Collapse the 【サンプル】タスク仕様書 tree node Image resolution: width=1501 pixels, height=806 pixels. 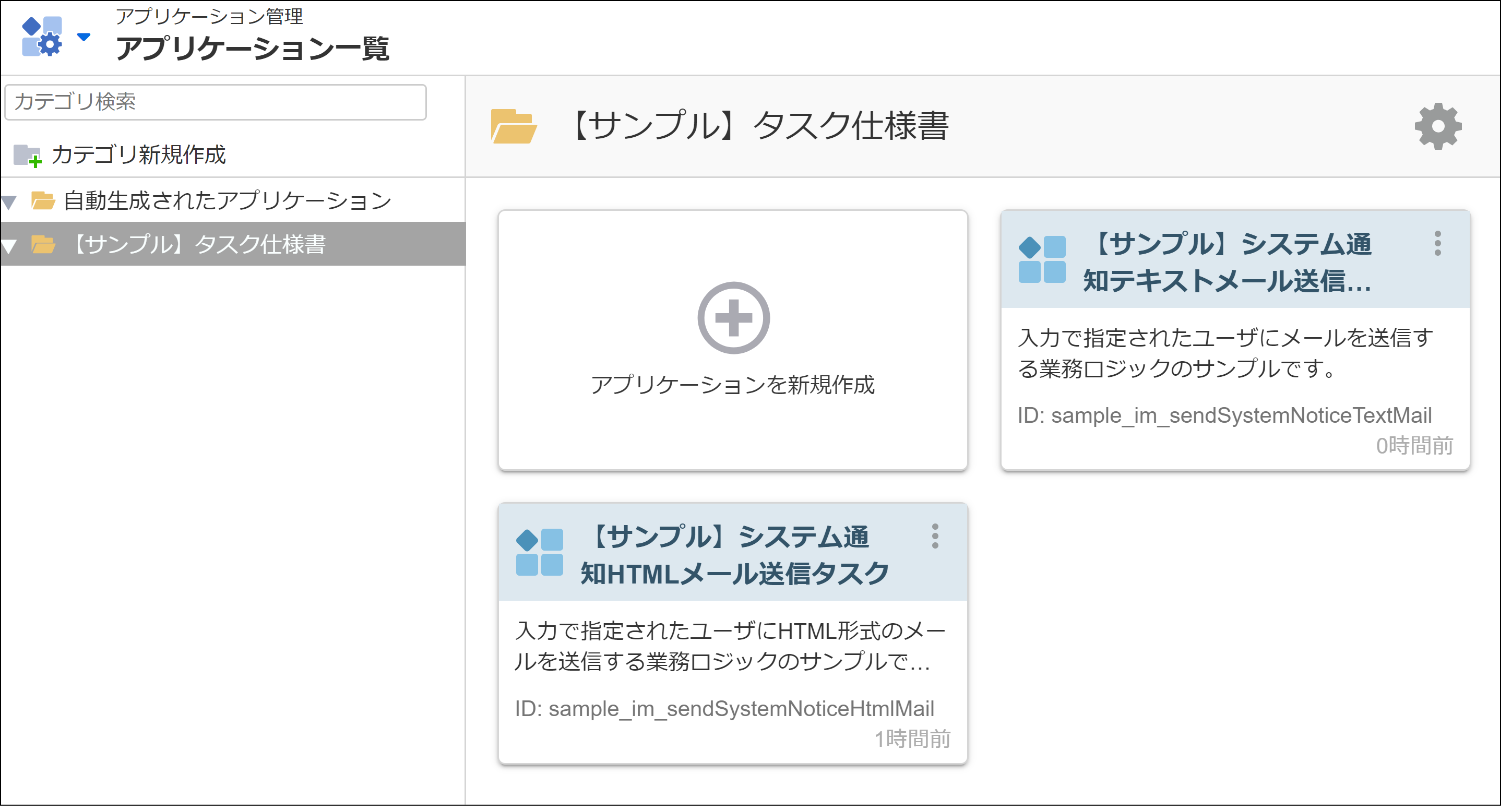pyautogui.click(x=10, y=245)
